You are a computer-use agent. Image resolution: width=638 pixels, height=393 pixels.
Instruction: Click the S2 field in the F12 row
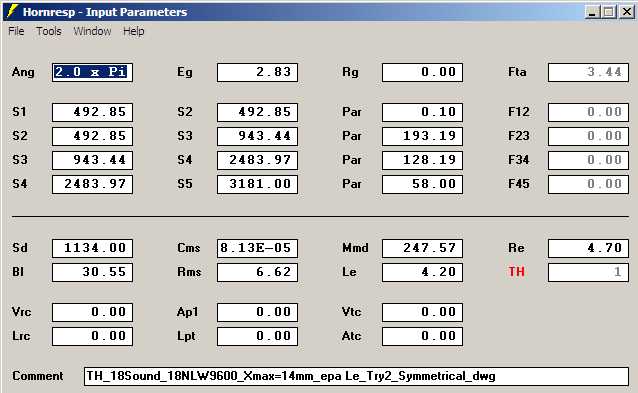click(257, 112)
